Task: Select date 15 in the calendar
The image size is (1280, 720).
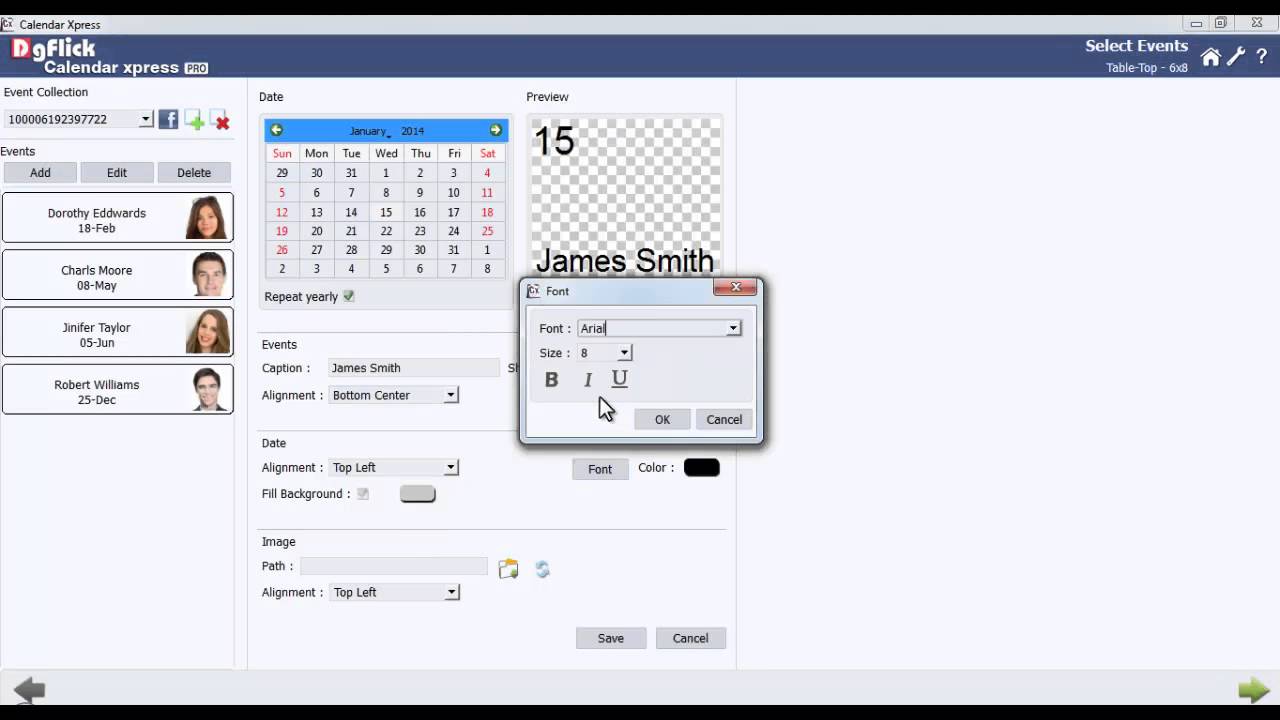Action: tap(385, 212)
